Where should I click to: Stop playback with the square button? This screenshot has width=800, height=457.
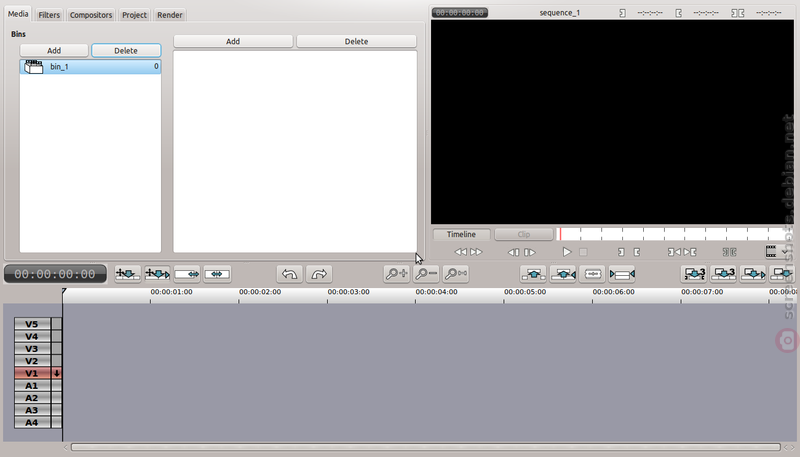tap(583, 252)
